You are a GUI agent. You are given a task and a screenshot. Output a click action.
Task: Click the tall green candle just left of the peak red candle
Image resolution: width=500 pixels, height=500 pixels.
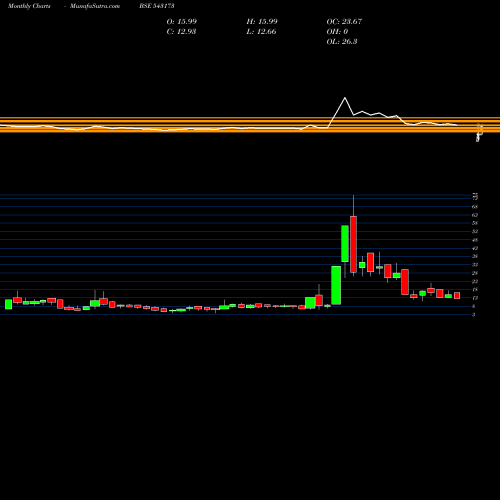(x=345, y=244)
